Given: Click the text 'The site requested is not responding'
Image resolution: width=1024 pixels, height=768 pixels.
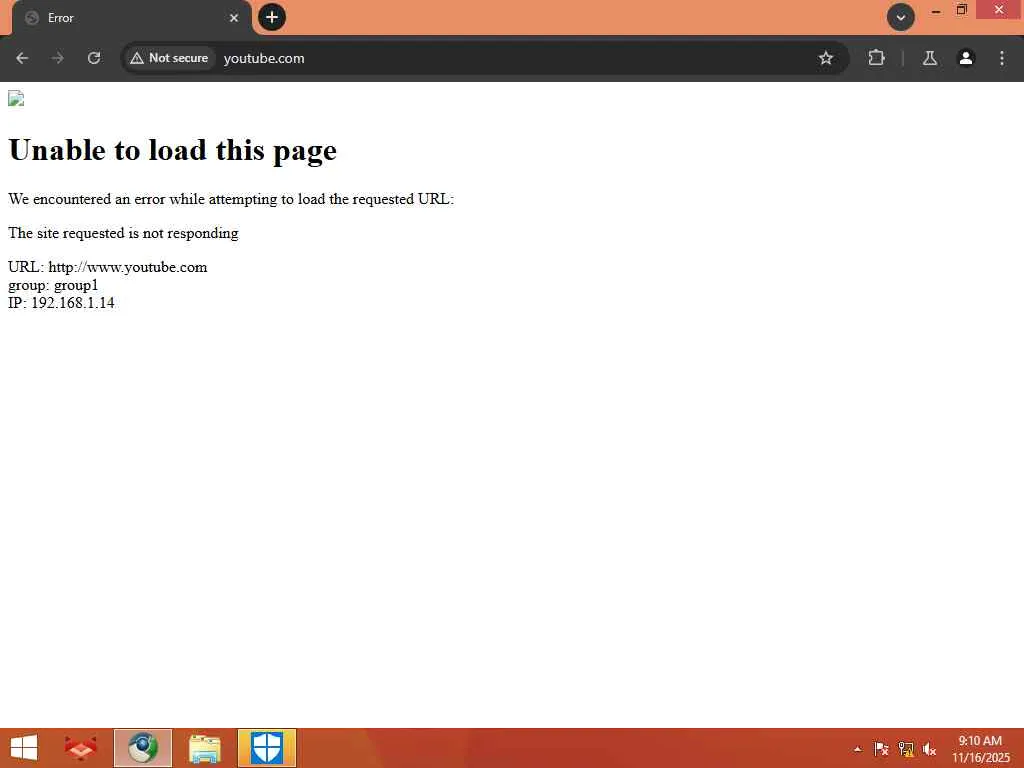Looking at the screenshot, I should (123, 233).
